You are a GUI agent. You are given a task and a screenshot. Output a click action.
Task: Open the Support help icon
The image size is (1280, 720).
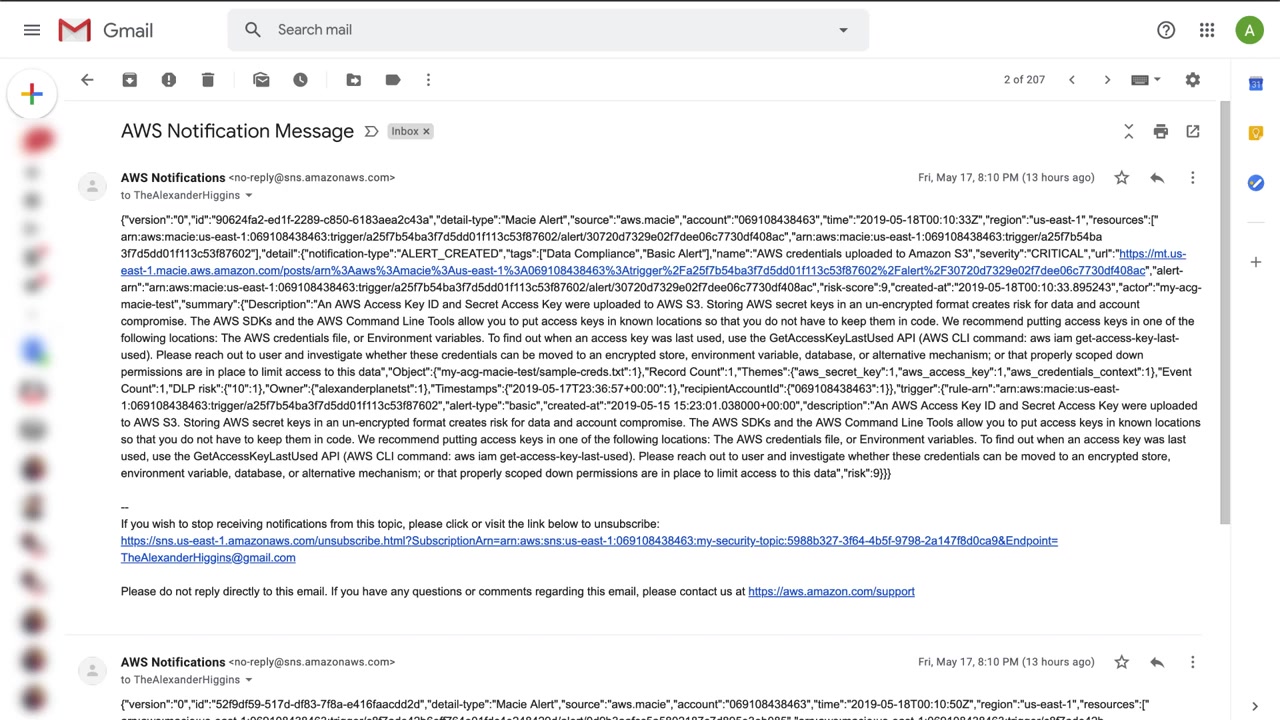click(1166, 30)
